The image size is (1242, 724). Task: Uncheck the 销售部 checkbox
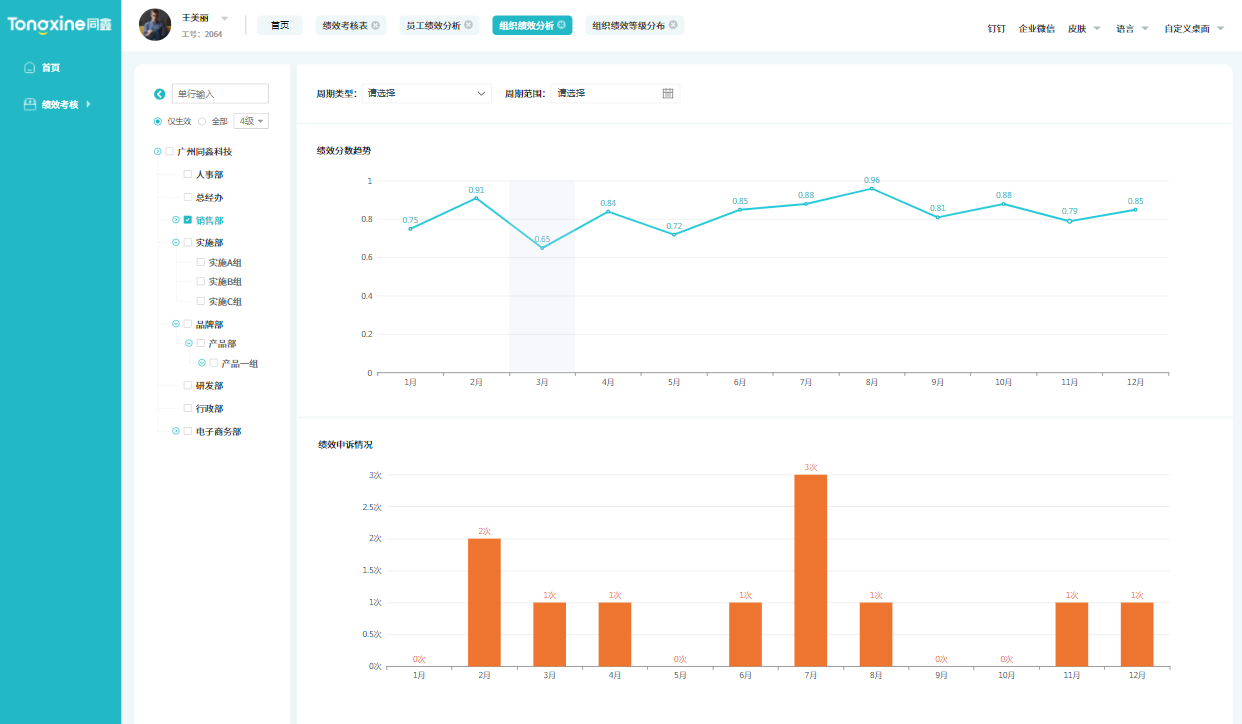(x=187, y=220)
